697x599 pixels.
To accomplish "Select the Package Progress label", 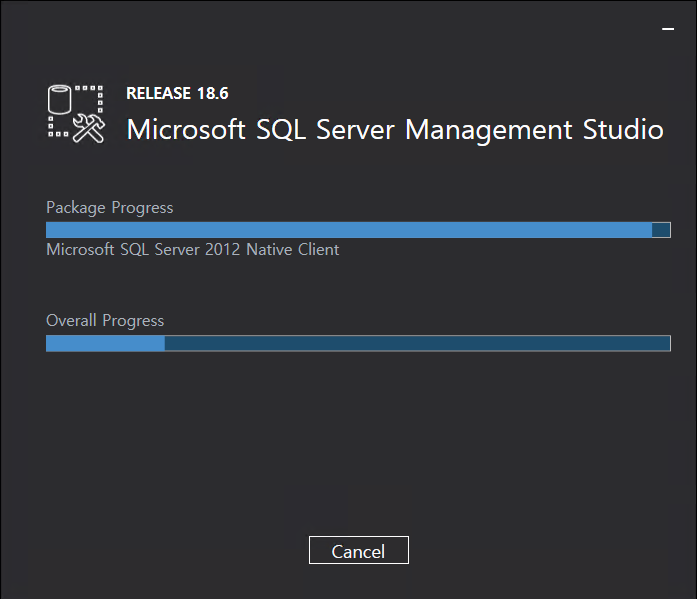I will (110, 208).
